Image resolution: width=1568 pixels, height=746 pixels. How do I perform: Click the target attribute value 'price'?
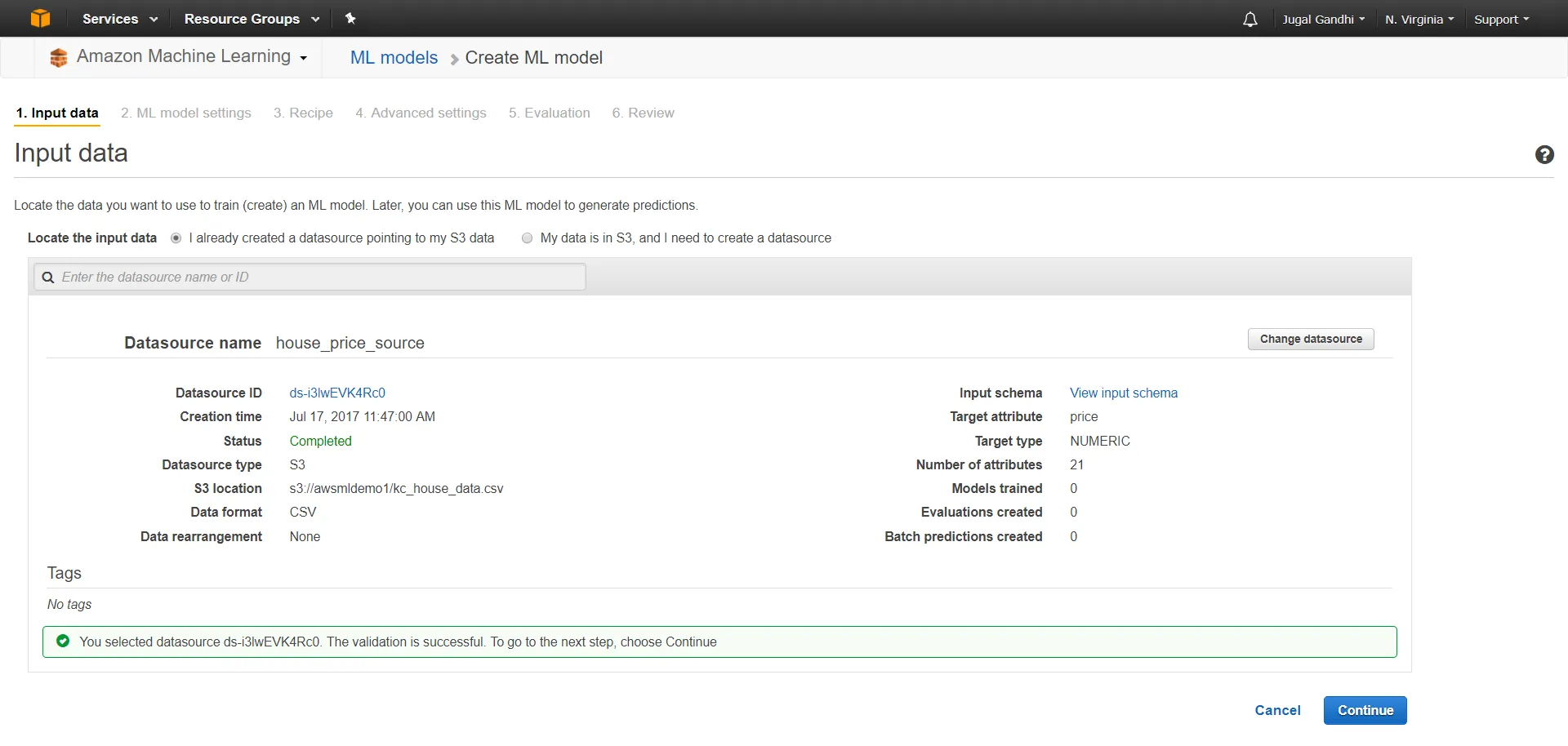1084,416
